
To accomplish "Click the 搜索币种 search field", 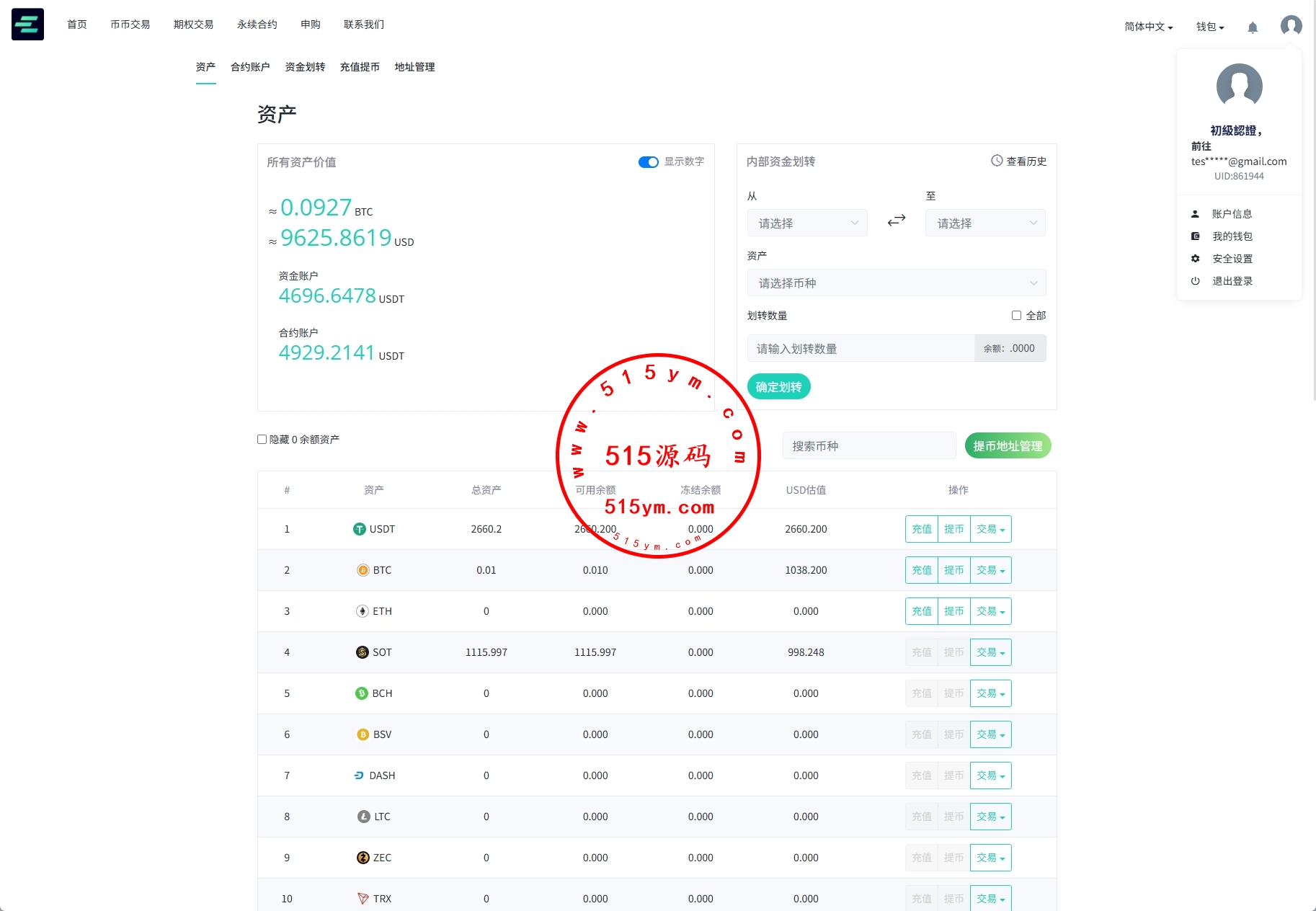I will tap(868, 446).
